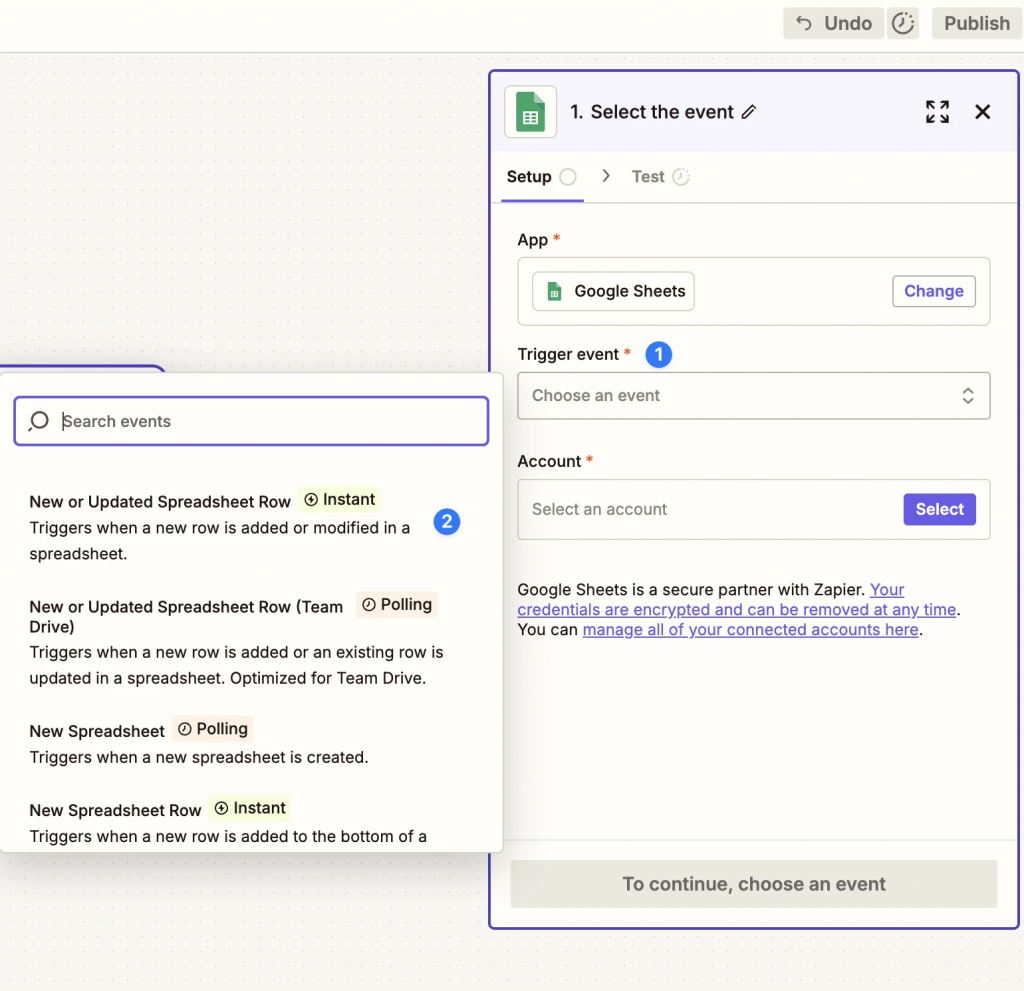Expand the chevron between Setup and Test
Image resolution: width=1024 pixels, height=991 pixels.
click(605, 176)
